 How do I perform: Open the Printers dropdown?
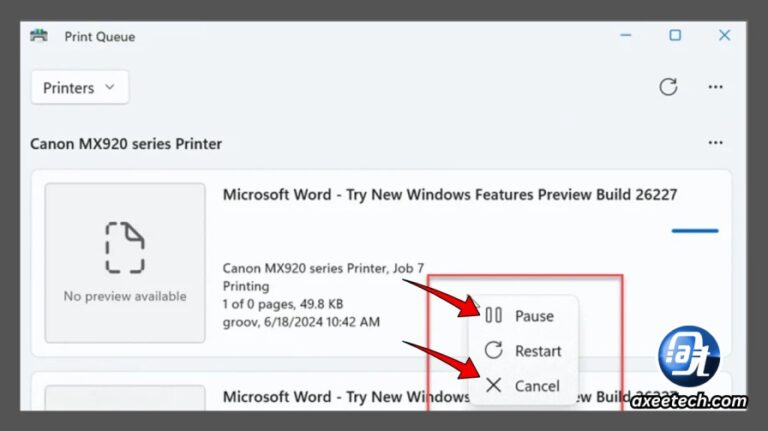[80, 88]
